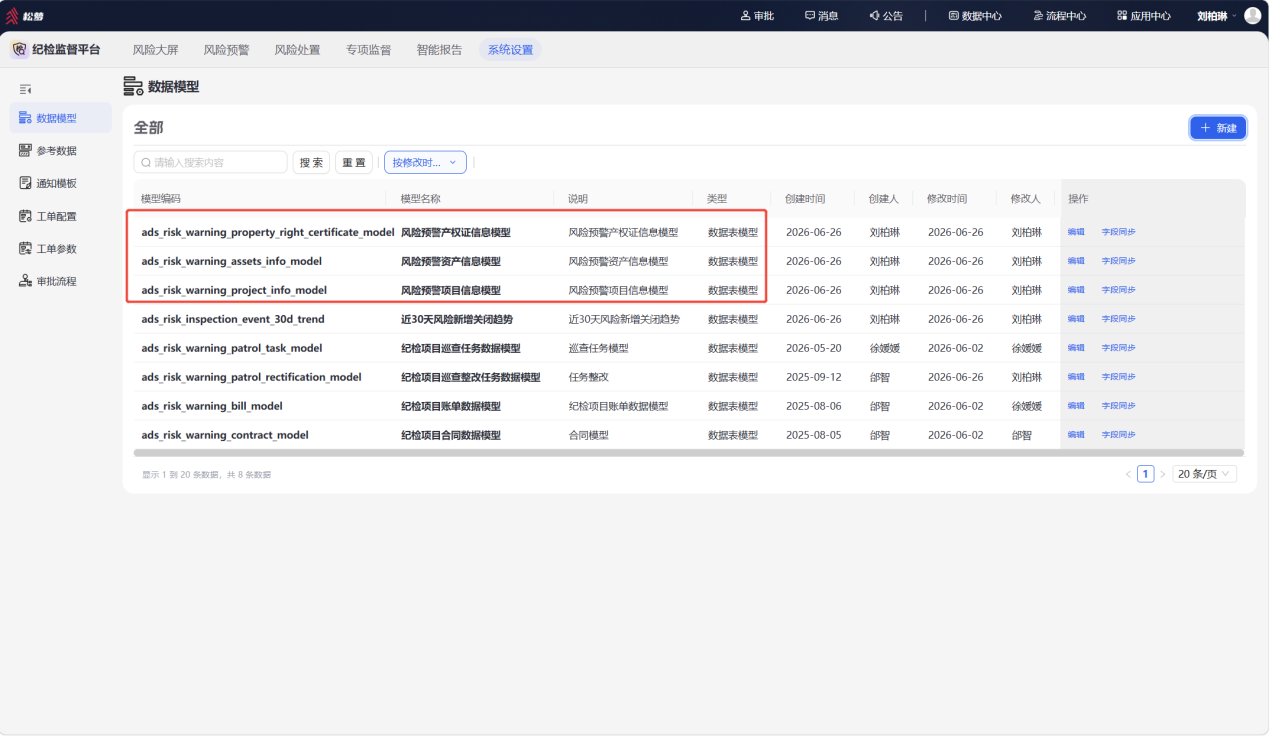Edit the property_right_certificate_model row

1076,232
